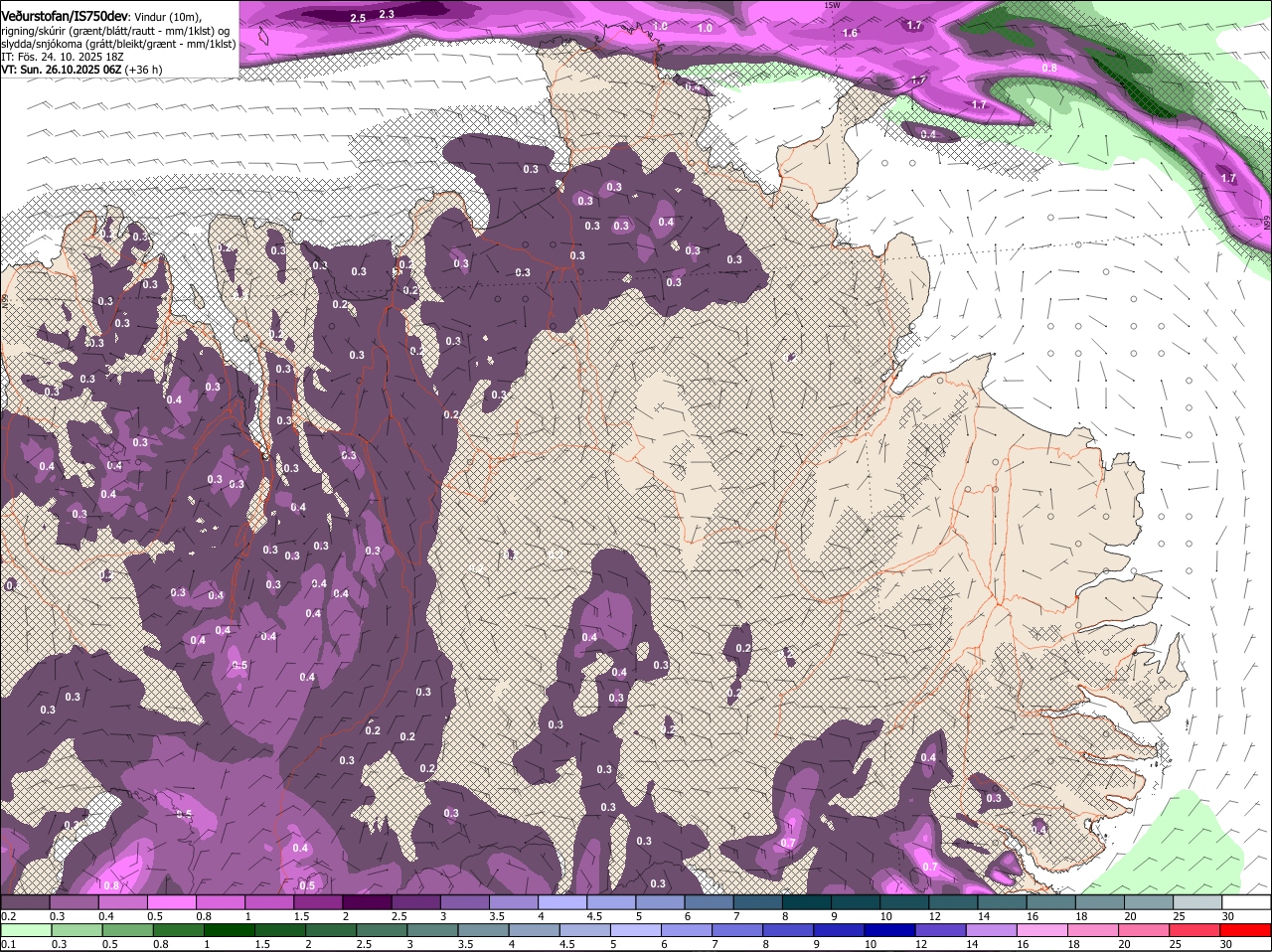The height and width of the screenshot is (952, 1272).
Task: Click the 1.6 precipitation value in northern band
Action: [x=850, y=34]
